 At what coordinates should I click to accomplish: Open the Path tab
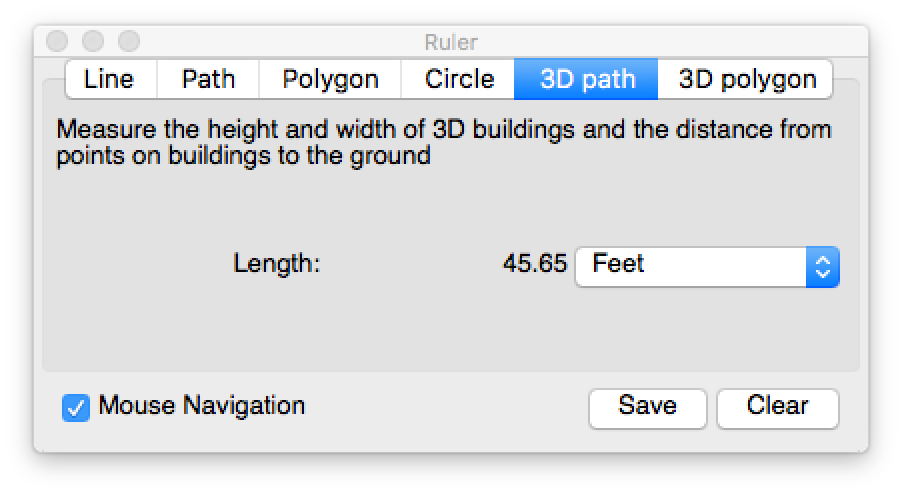208,80
